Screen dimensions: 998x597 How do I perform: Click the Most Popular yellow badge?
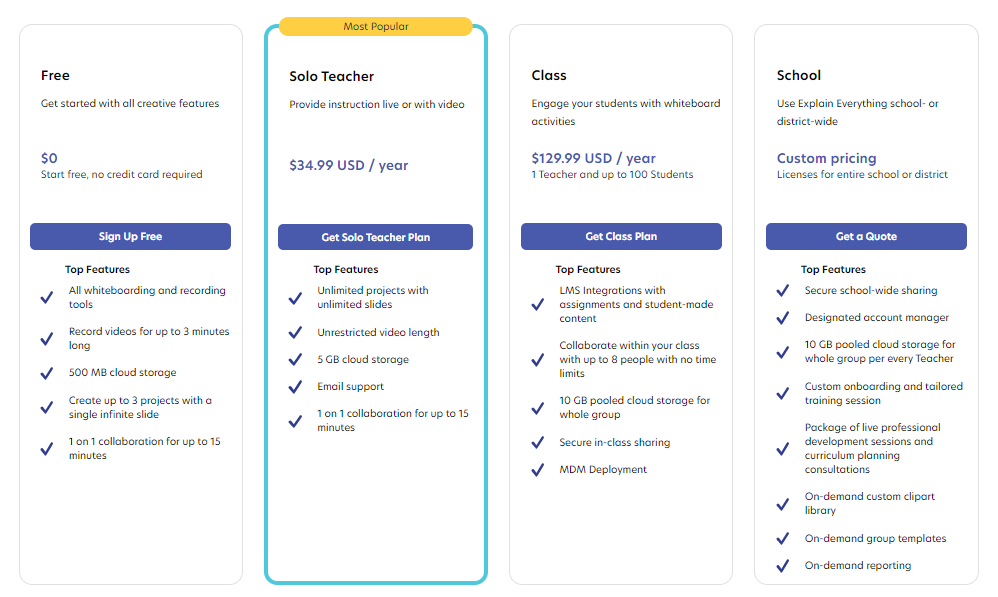376,26
